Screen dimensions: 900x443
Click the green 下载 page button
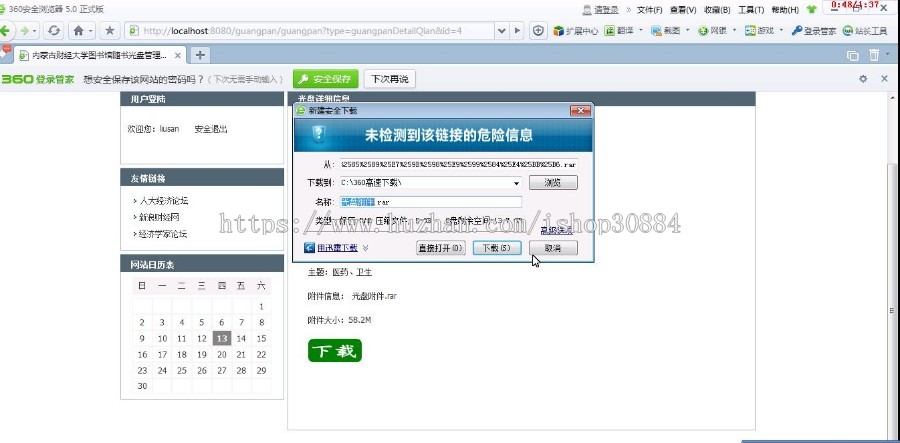[335, 351]
